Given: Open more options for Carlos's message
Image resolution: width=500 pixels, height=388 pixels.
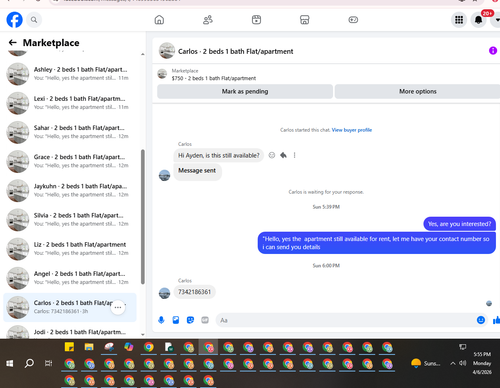Looking at the screenshot, I should tap(294, 155).
